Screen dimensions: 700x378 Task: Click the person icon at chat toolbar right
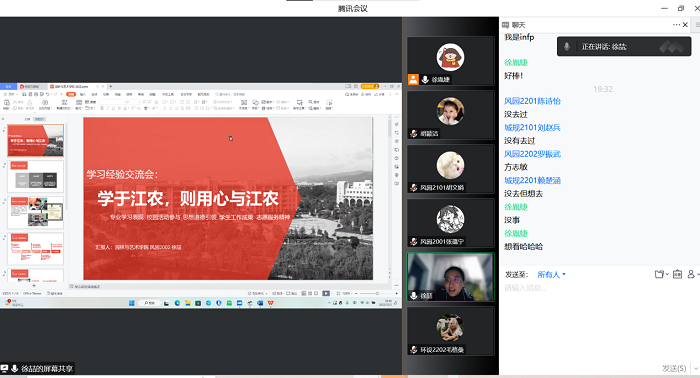[x=691, y=274]
